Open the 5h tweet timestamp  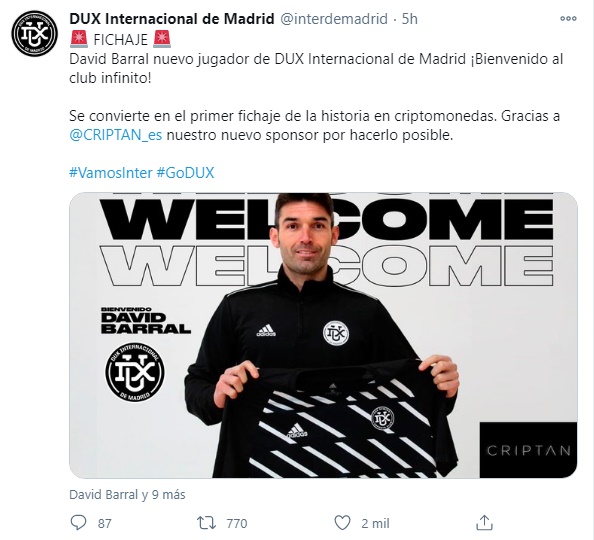click(410, 19)
